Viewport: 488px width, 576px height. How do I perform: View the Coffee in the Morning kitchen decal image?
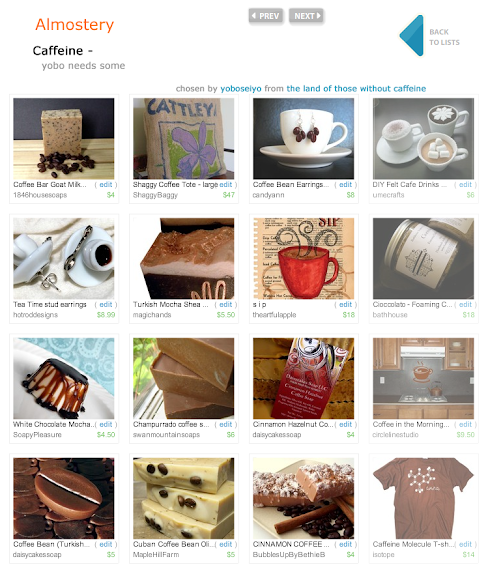coord(423,378)
